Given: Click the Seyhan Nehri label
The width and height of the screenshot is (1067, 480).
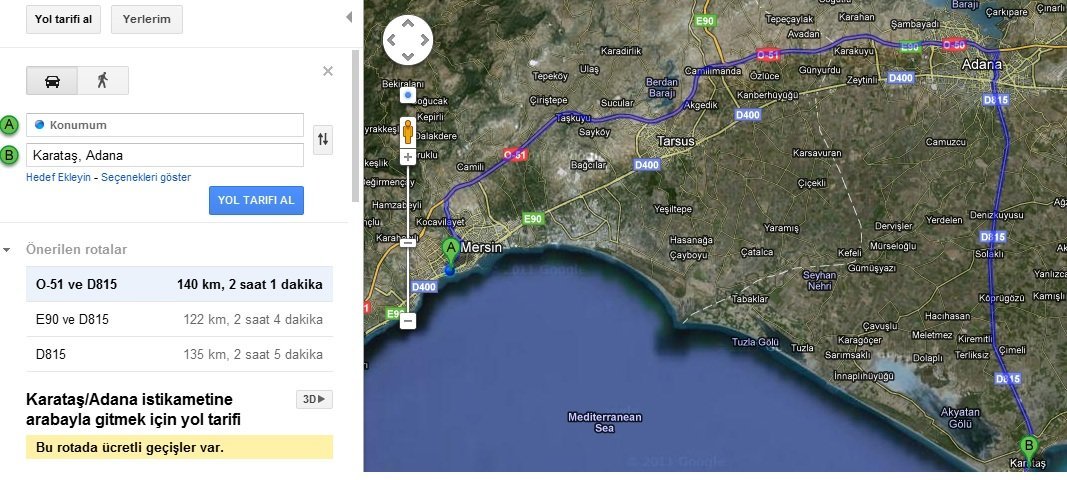Looking at the screenshot, I should point(819,281).
